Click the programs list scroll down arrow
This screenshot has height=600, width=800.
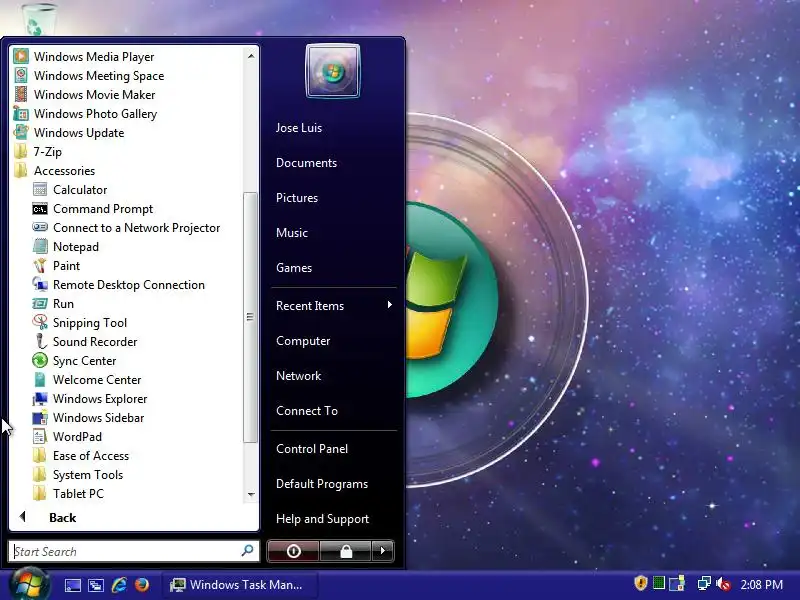coord(251,494)
